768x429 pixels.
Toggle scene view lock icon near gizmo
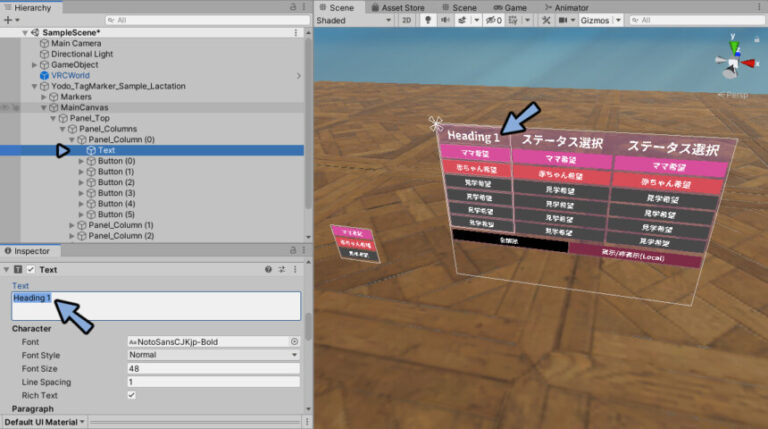tap(757, 39)
